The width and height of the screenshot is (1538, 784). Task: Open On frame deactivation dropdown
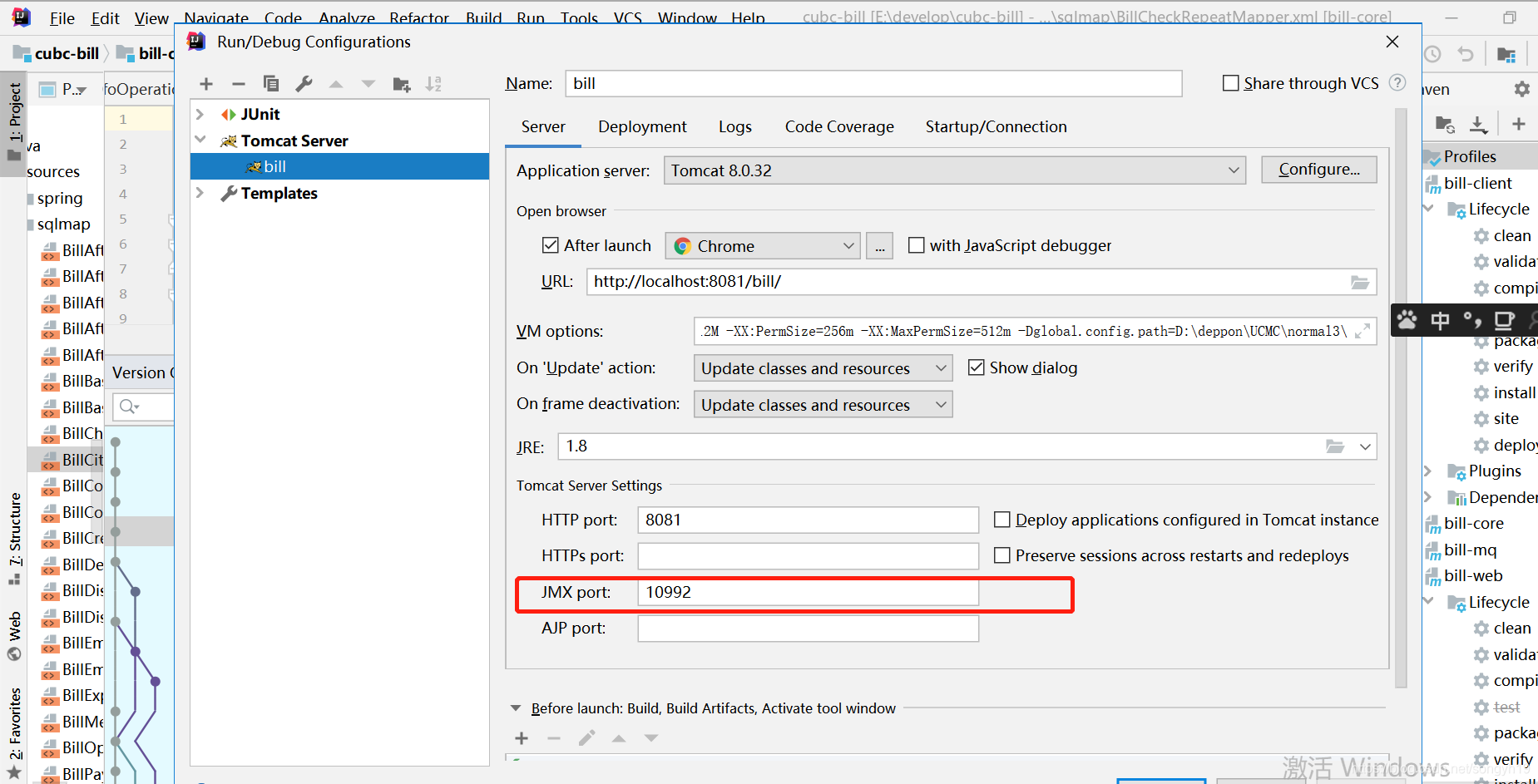pyautogui.click(x=823, y=405)
